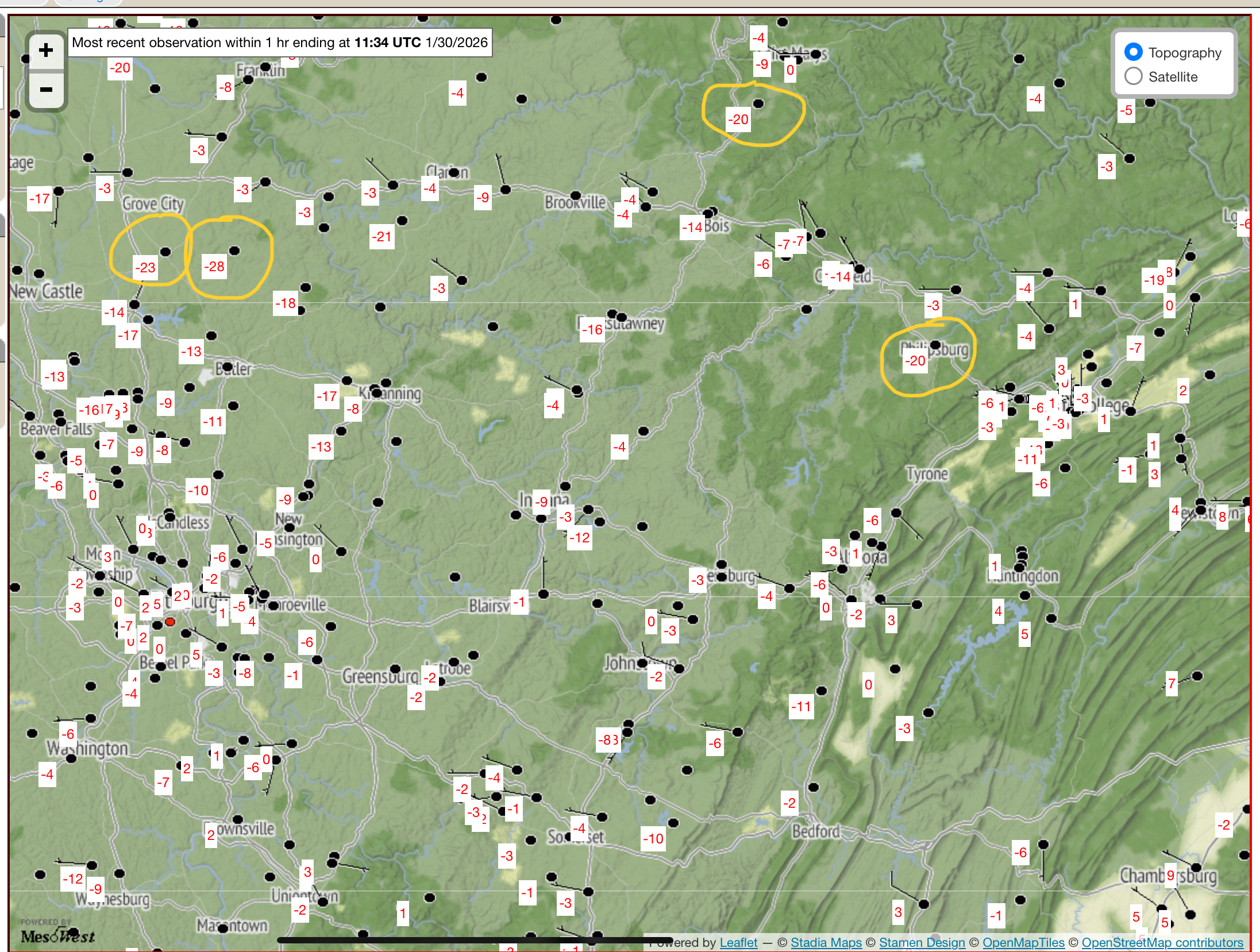The height and width of the screenshot is (952, 1260).
Task: Click the -21 temperature label south of Clarion
Action: (x=382, y=237)
